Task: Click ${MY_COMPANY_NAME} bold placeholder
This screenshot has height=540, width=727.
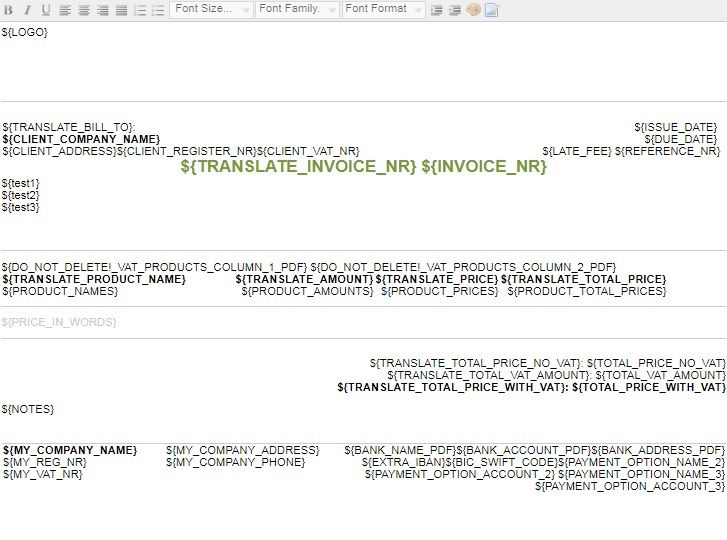Action: (70, 450)
